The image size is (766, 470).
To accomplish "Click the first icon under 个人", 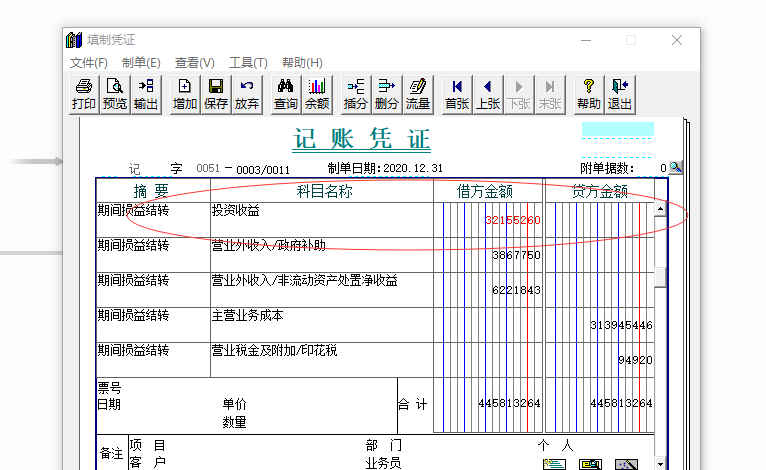I will click(x=554, y=464).
